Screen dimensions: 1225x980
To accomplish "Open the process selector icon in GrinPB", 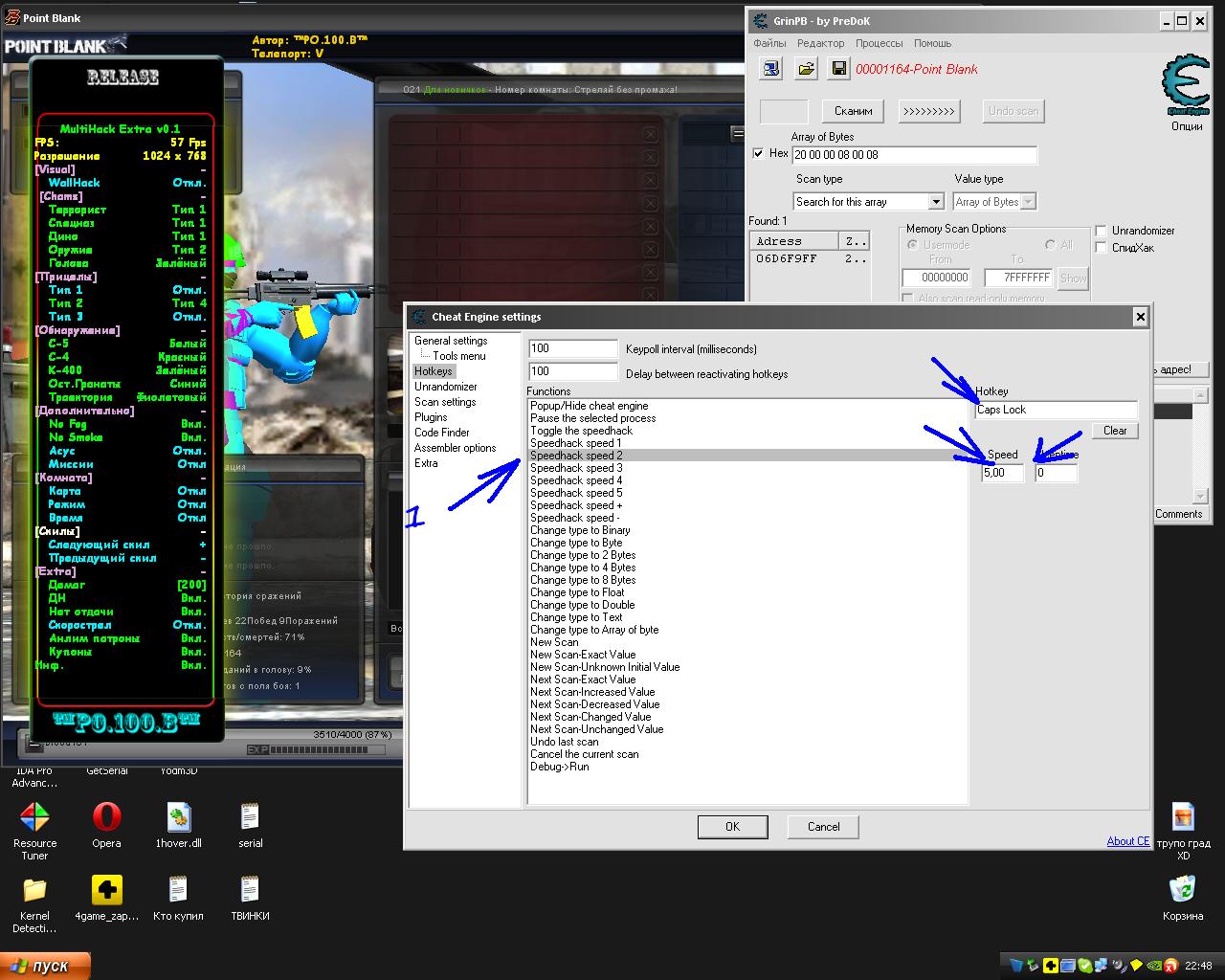I will (x=771, y=68).
